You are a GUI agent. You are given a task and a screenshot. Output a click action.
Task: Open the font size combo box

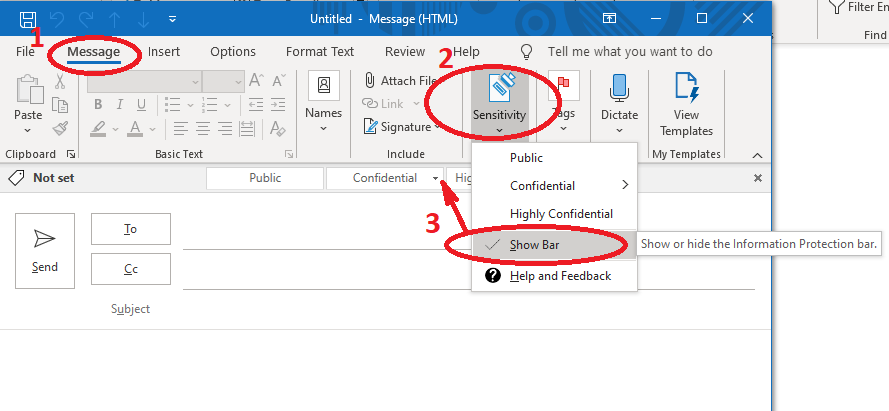tap(223, 82)
